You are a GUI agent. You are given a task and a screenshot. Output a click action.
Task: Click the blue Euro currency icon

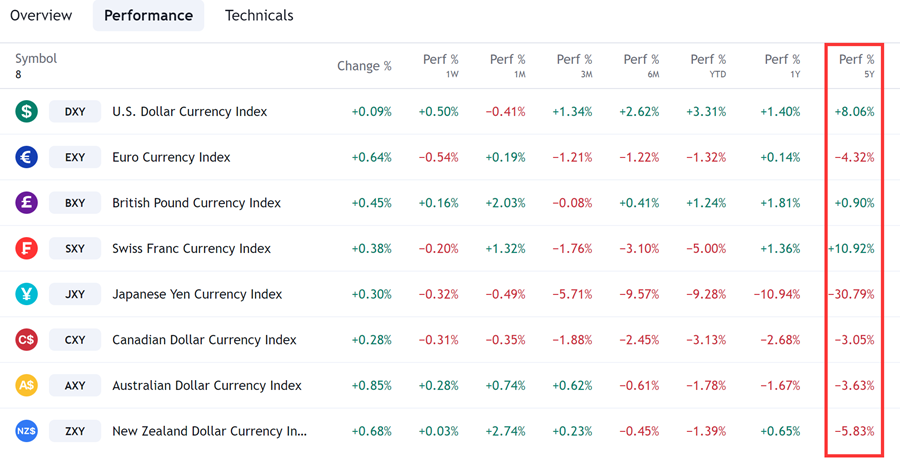27,157
